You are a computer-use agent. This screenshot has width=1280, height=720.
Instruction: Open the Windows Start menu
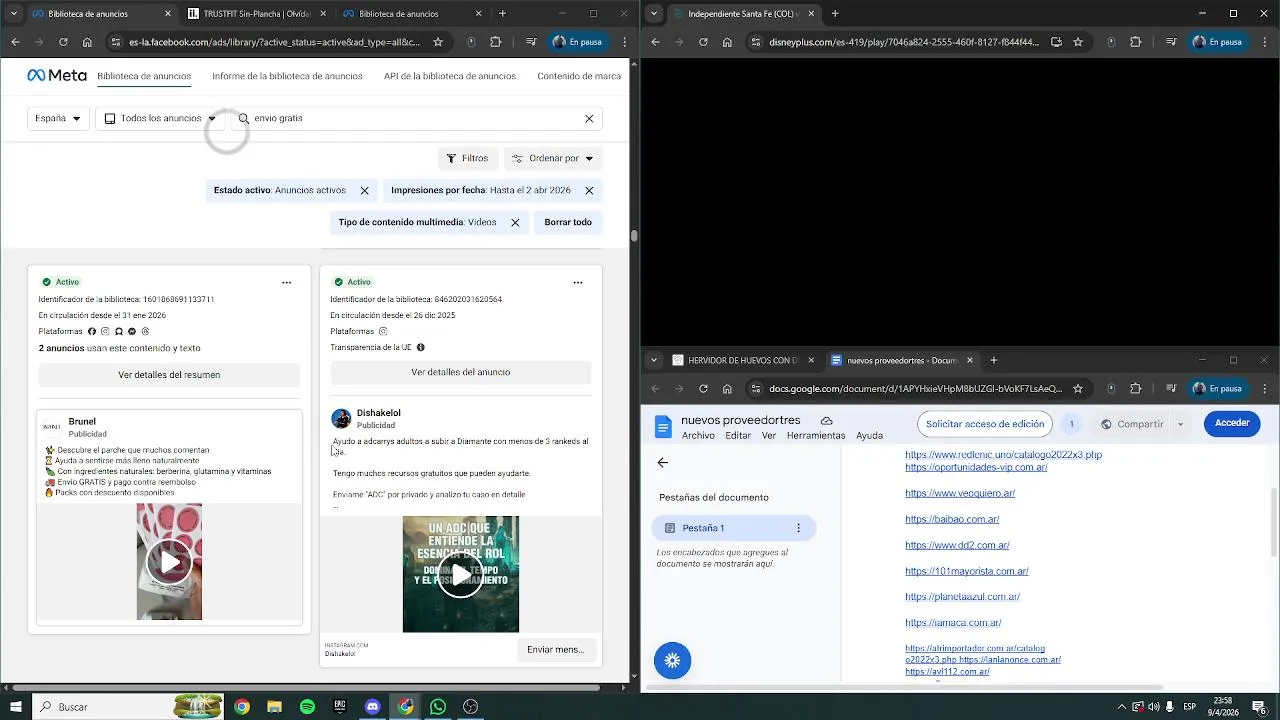pyautogui.click(x=16, y=707)
